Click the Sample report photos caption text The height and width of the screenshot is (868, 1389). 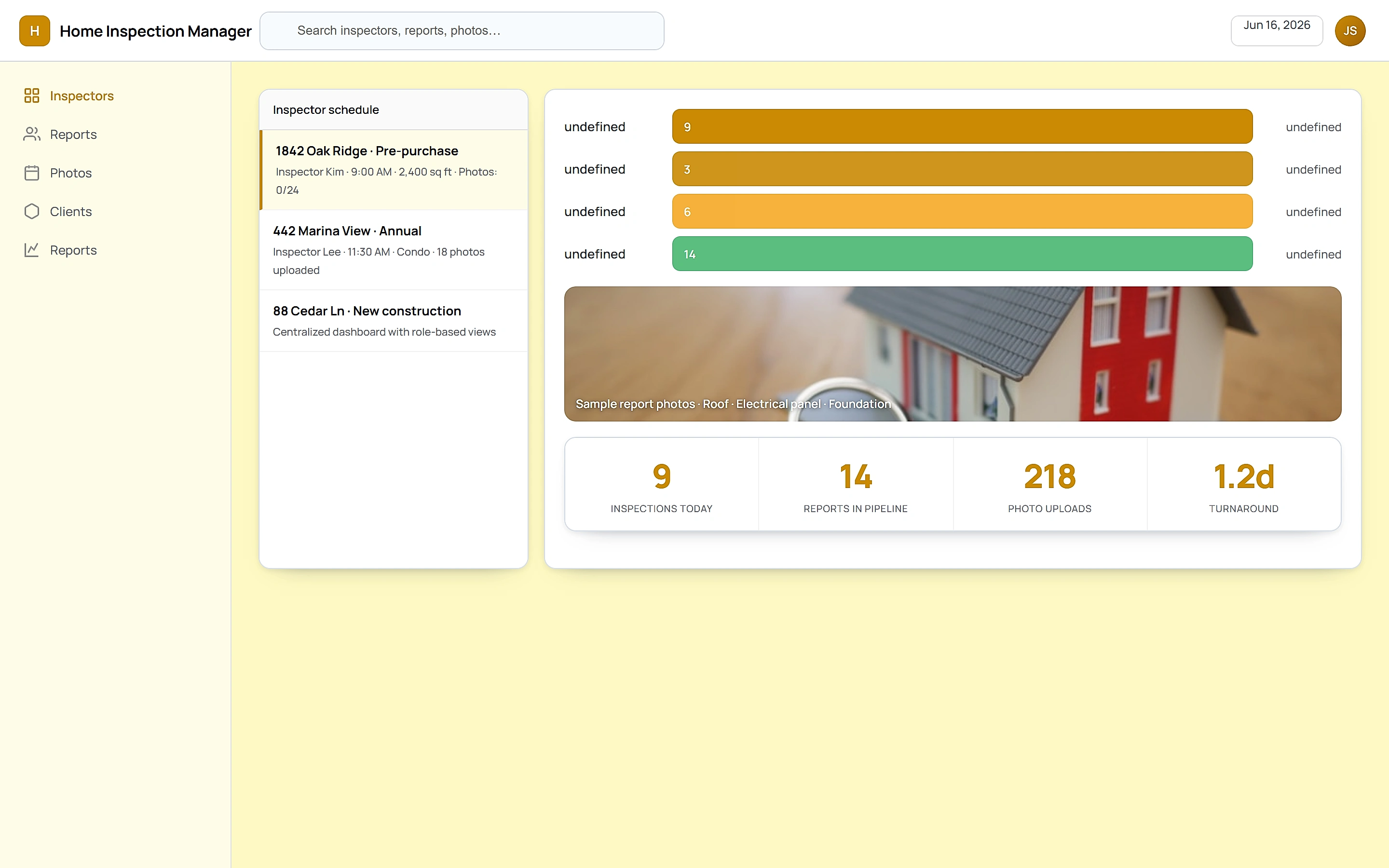(x=733, y=404)
